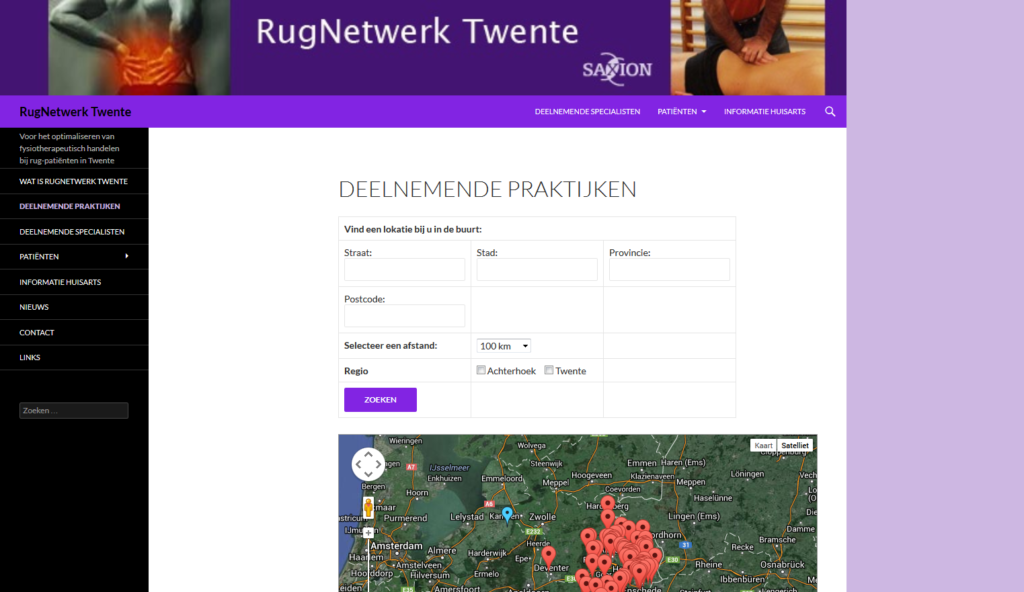Click the blue marker near Kampen

(507, 513)
